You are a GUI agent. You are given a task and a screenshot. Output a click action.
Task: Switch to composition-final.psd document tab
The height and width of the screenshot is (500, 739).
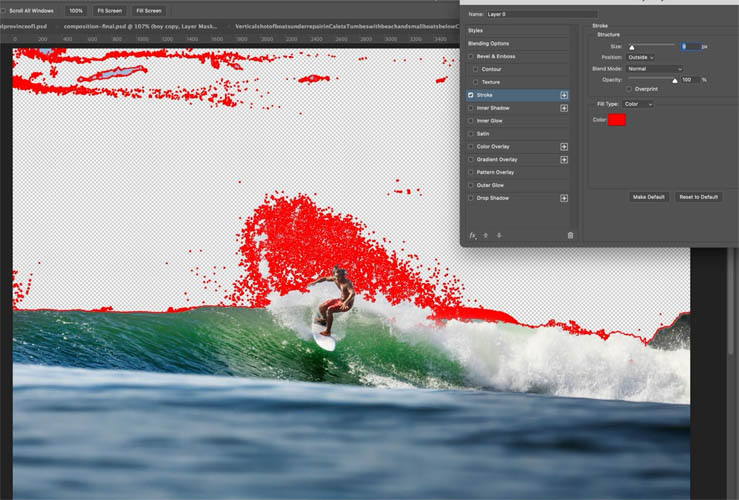140,26
